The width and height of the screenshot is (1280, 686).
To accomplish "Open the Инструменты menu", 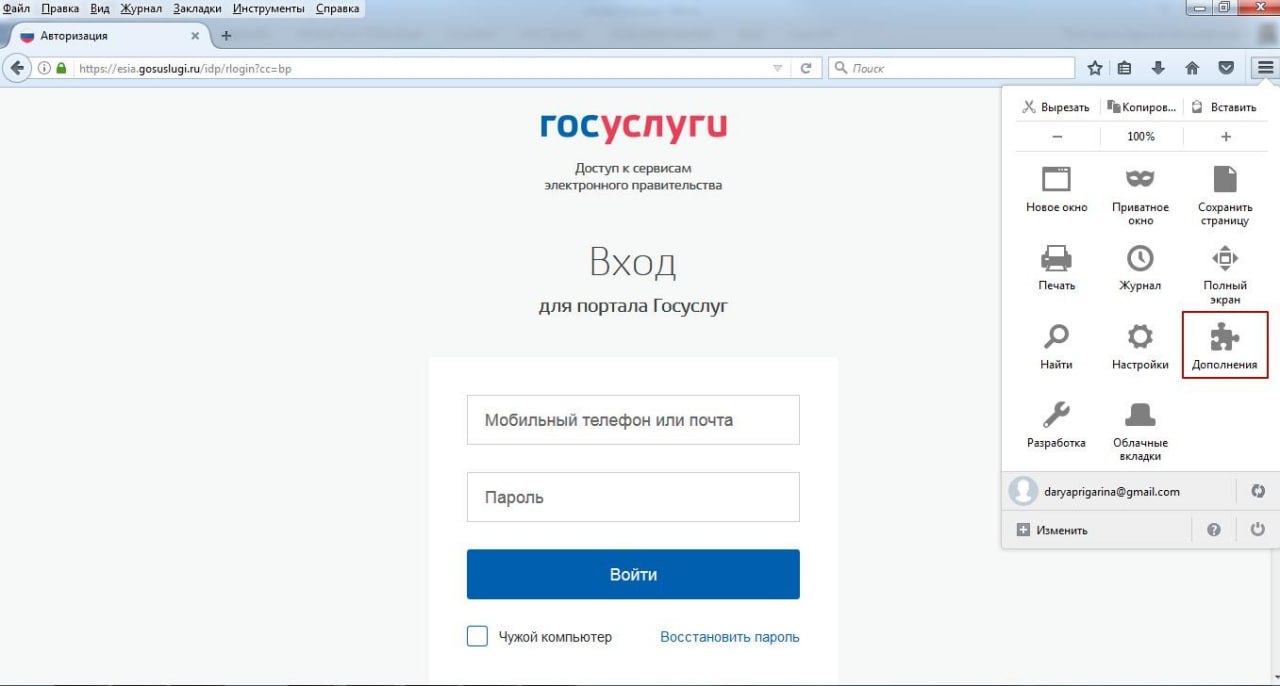I will (x=269, y=8).
